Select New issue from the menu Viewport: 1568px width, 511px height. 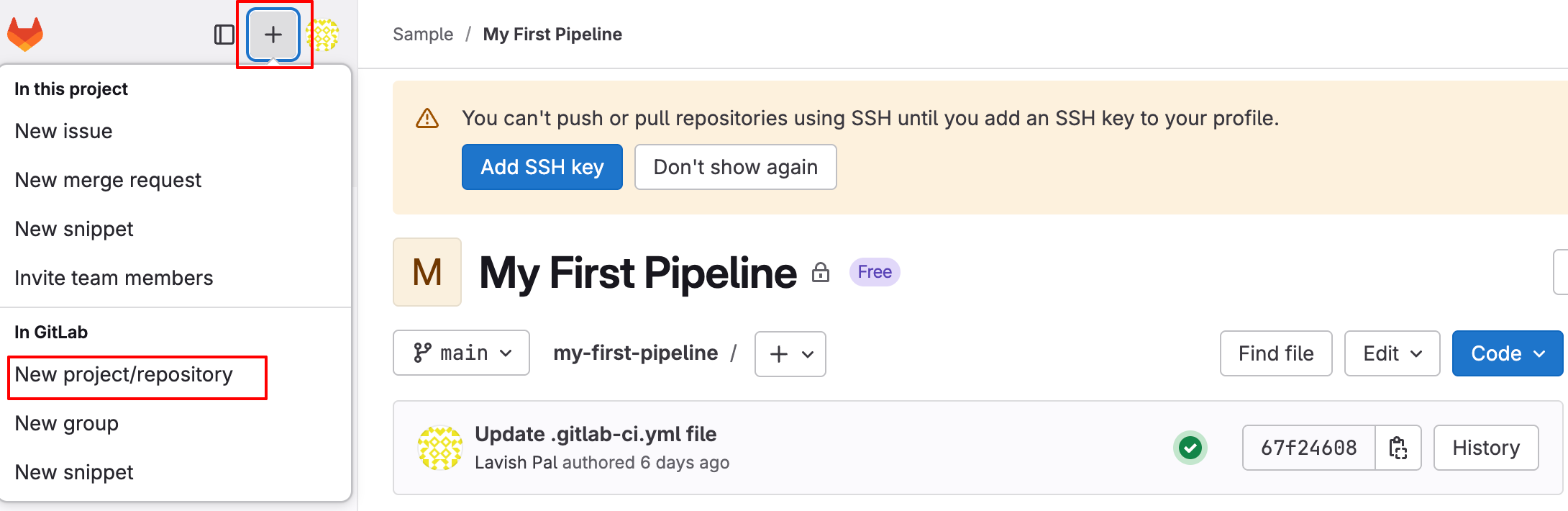coord(63,131)
